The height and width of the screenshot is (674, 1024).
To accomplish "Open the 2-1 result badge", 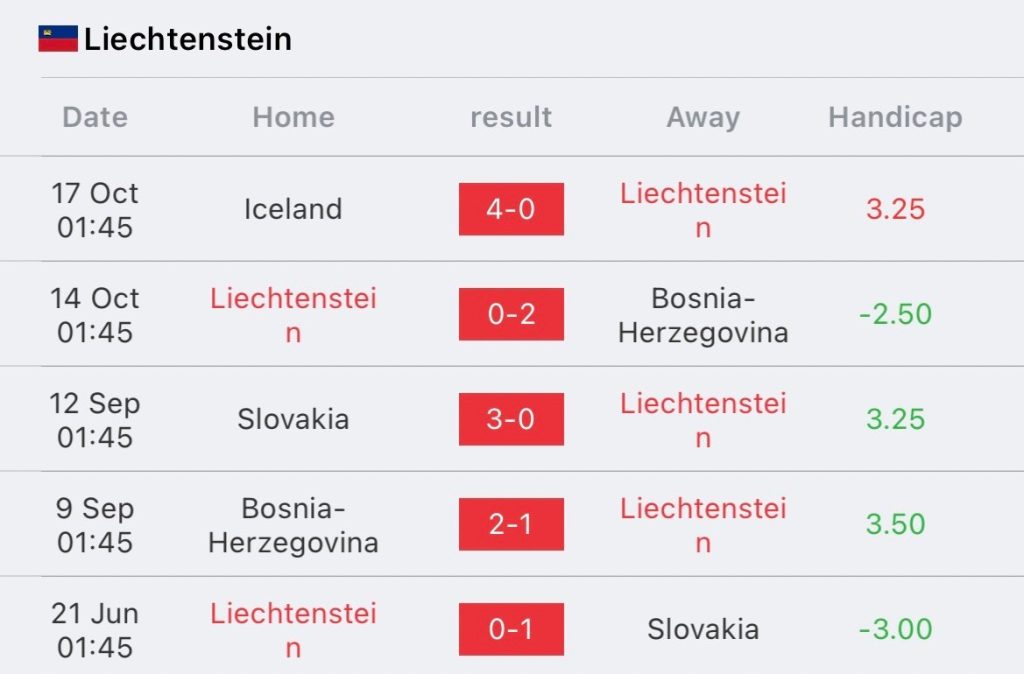I will coord(511,524).
